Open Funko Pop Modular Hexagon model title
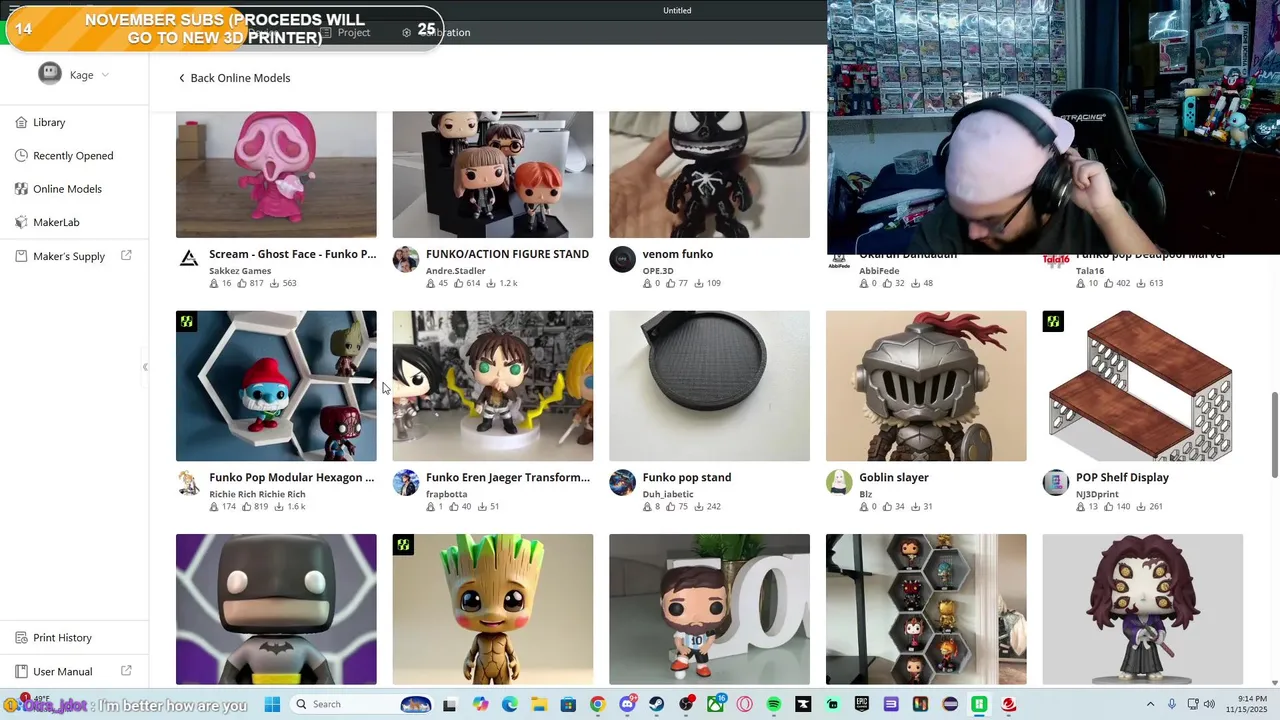Viewport: 1280px width, 720px height. tap(292, 478)
